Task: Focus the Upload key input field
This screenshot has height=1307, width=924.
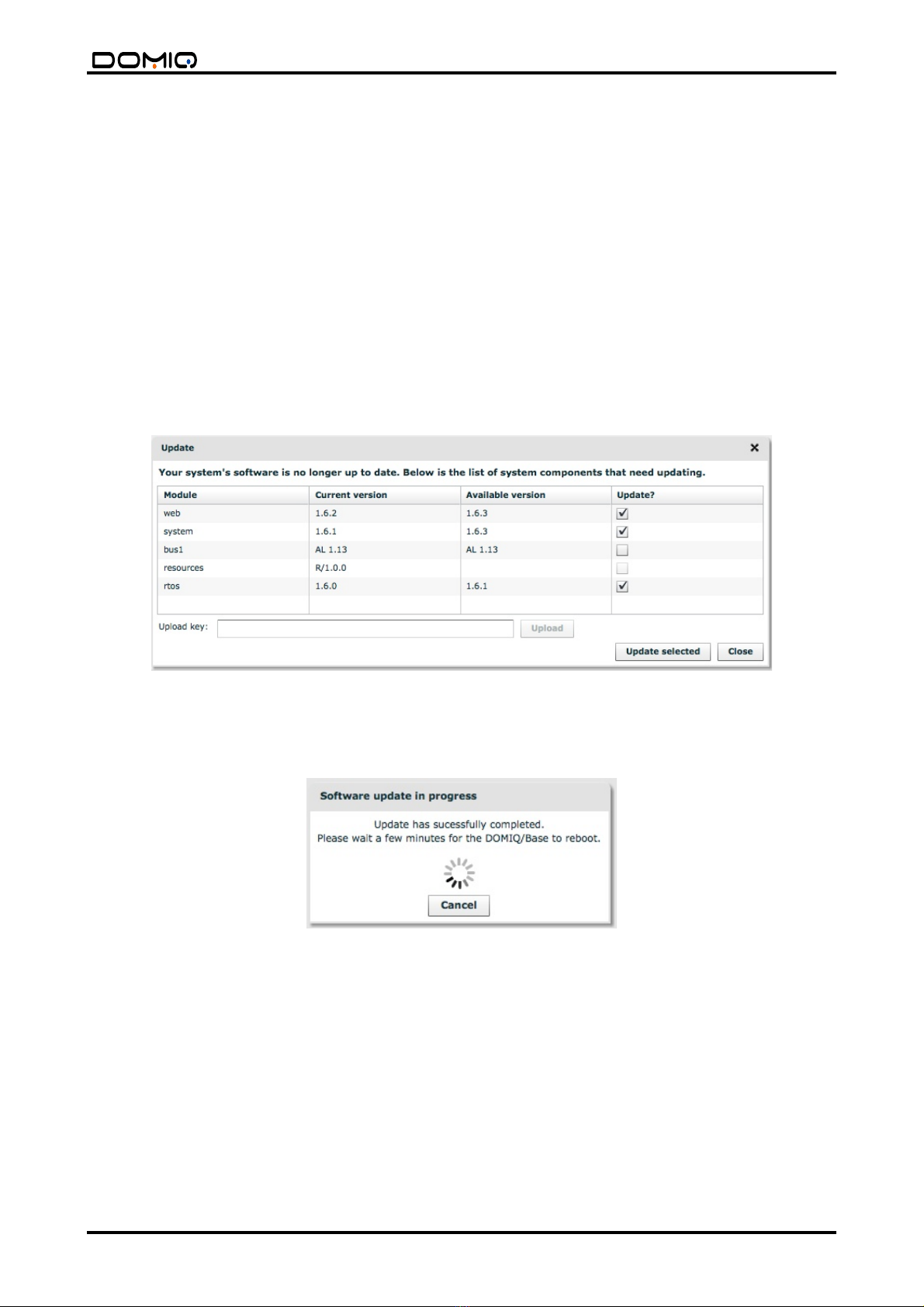Action: coord(365,628)
